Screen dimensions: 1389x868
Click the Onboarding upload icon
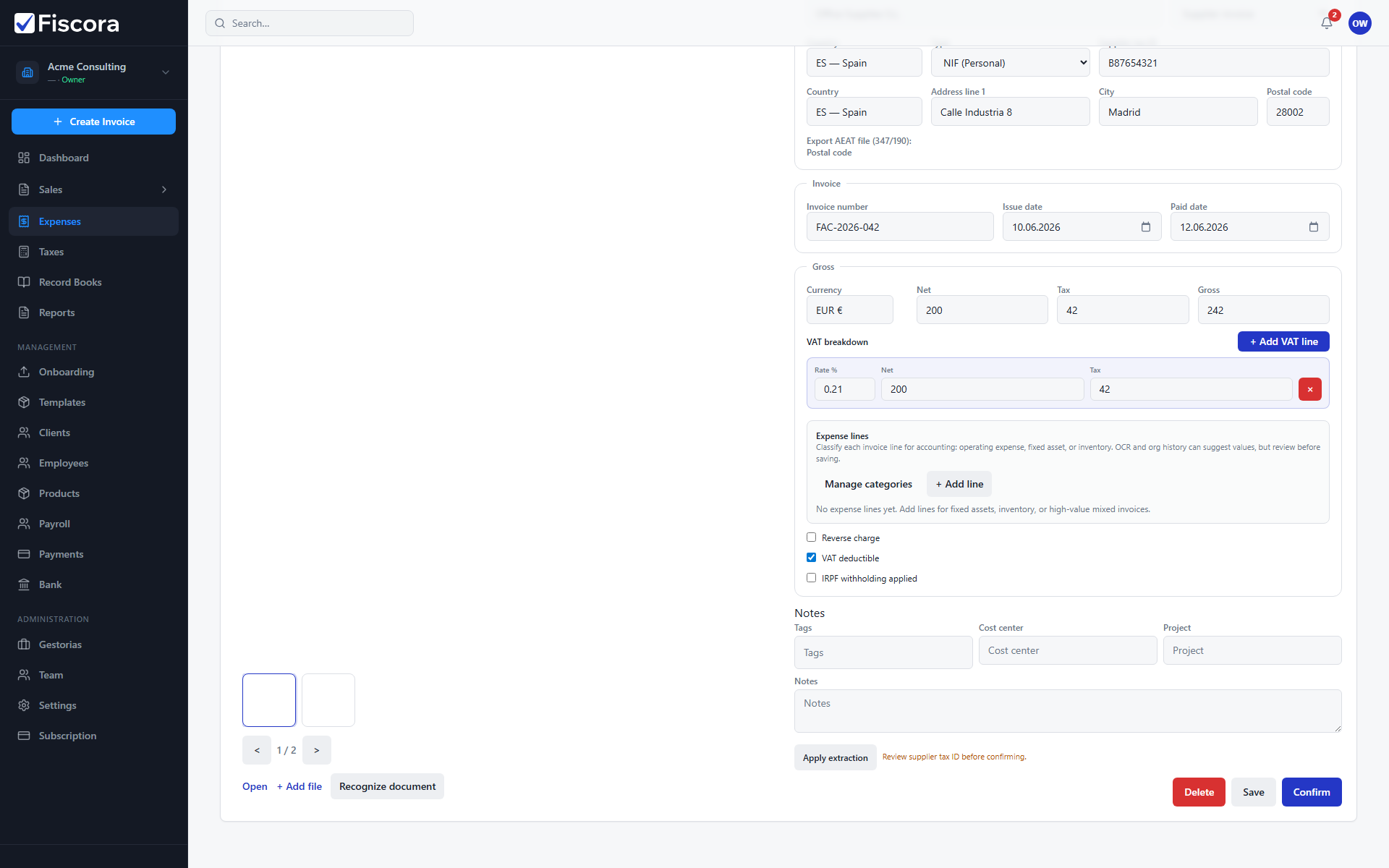(24, 372)
